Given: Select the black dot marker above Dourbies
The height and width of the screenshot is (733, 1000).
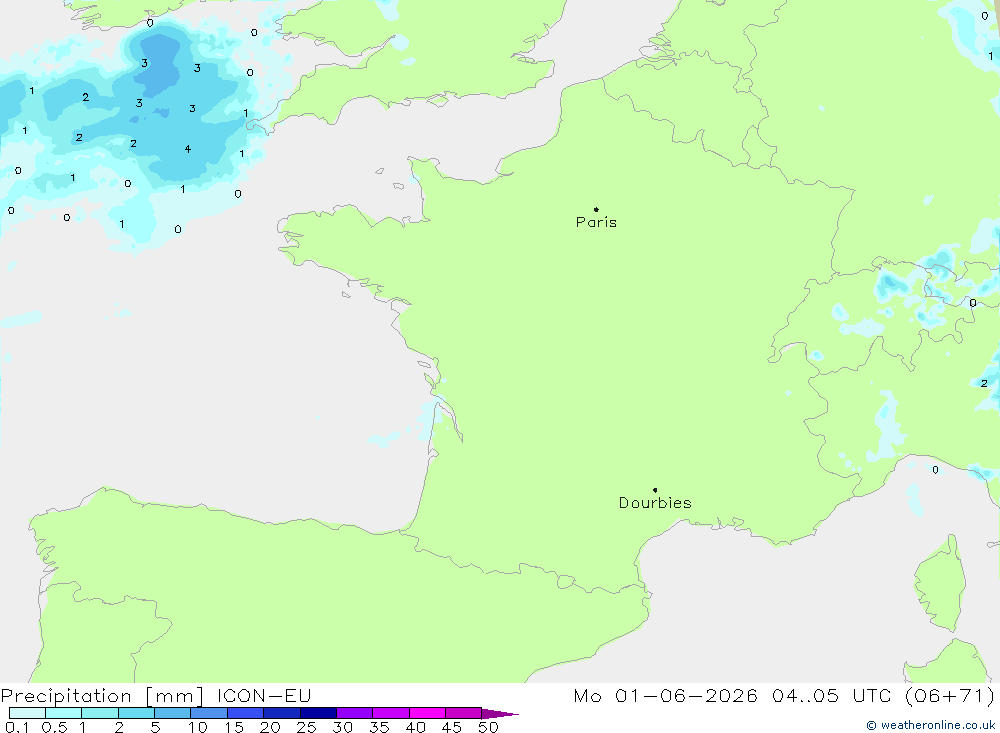Looking at the screenshot, I should click(x=655, y=490).
